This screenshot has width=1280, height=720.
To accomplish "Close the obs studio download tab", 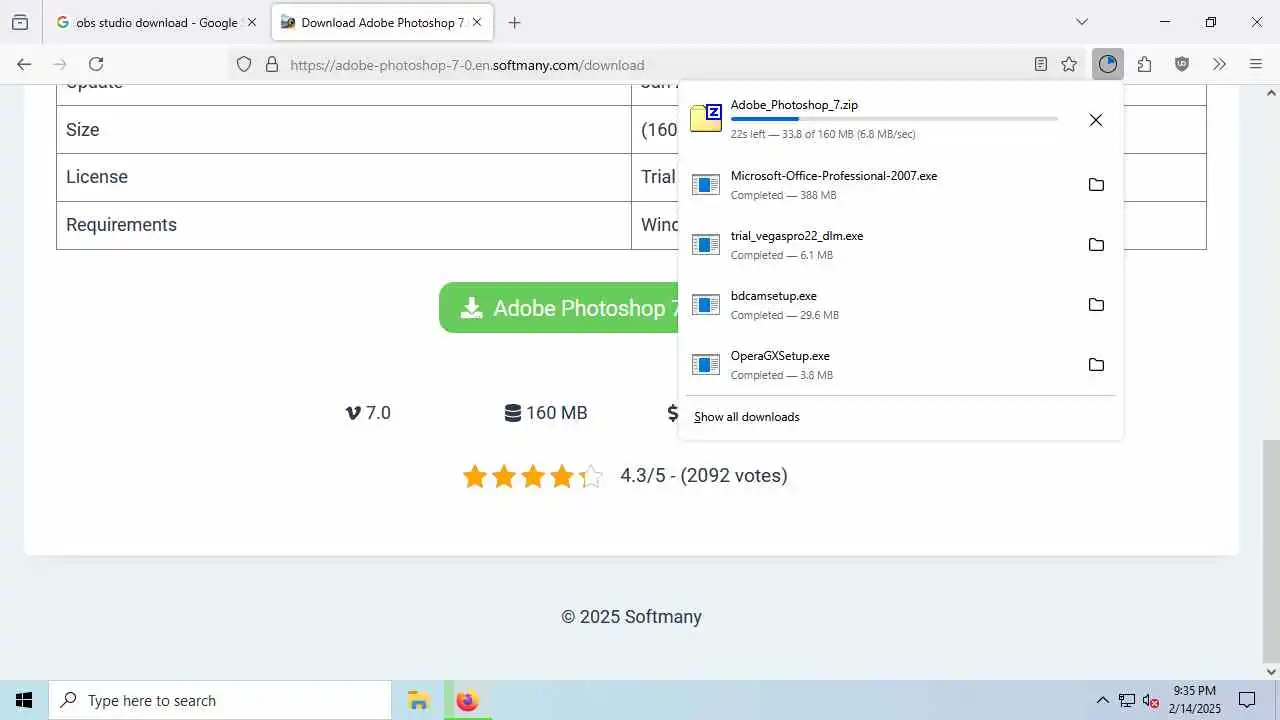I will [x=252, y=22].
